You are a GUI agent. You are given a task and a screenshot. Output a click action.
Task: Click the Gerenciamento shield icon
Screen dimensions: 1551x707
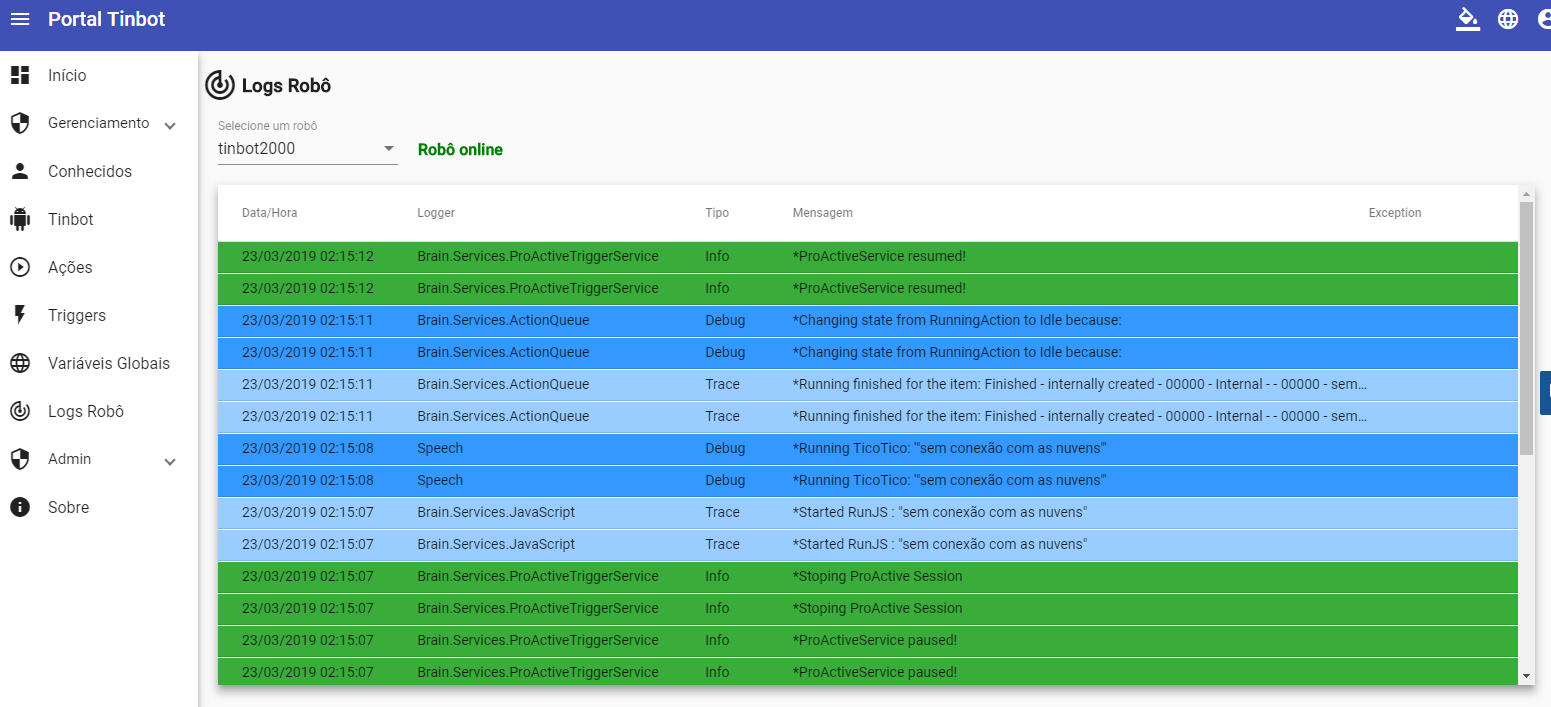tap(20, 123)
